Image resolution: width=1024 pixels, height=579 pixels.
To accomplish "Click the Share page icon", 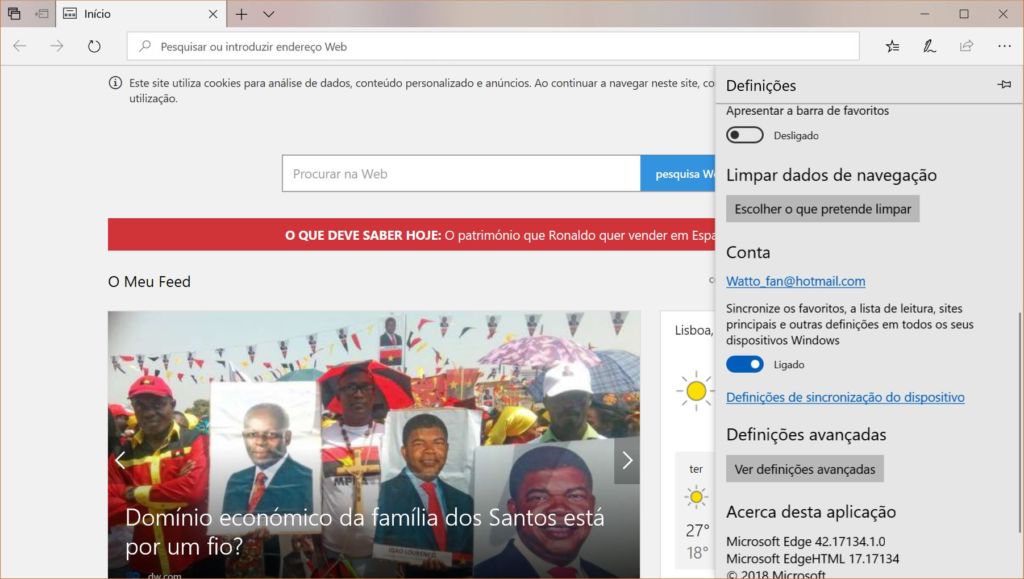I will 967,46.
